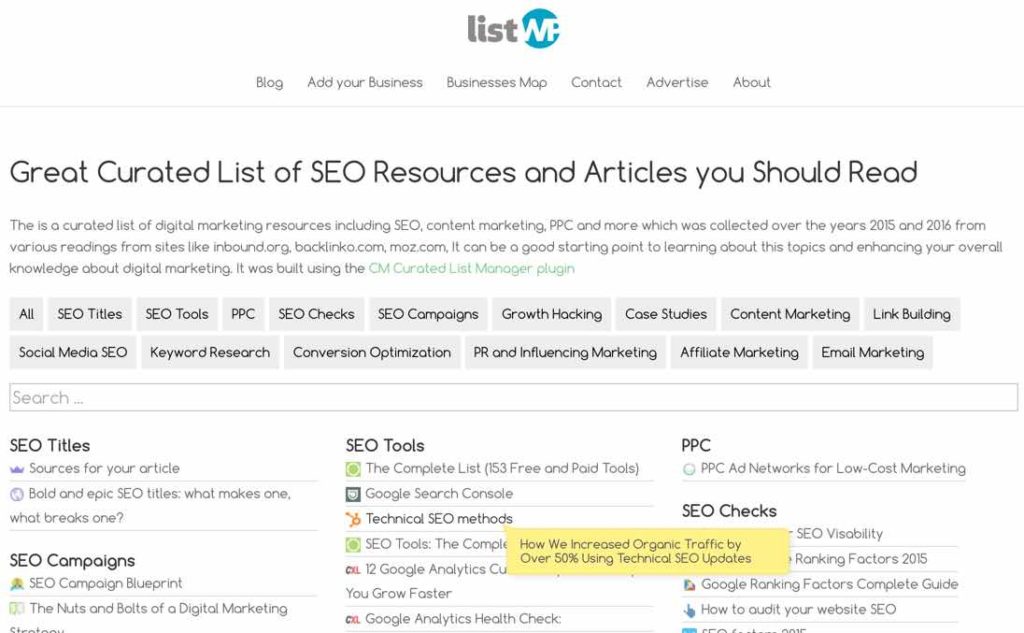This screenshot has width=1024, height=633.
Task: Filter list by Growth Hacking
Action: 552,314
